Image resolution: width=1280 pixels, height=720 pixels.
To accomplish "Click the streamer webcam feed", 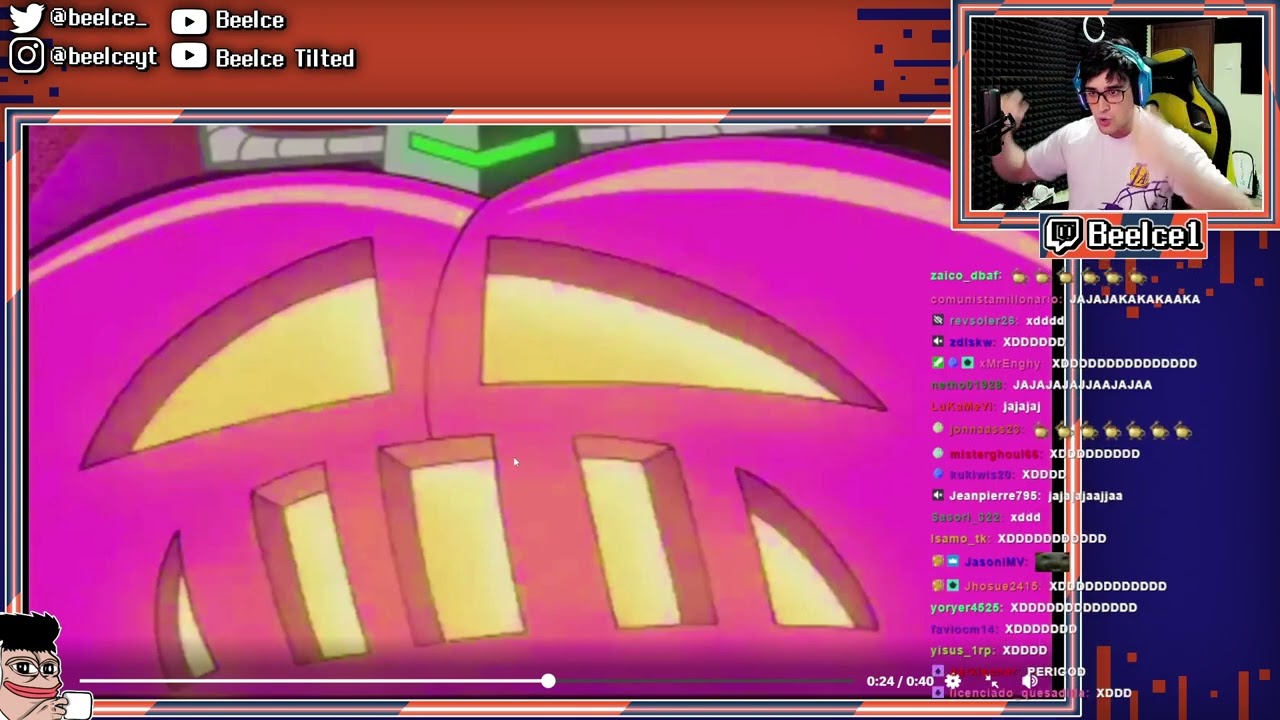I will click(1116, 113).
